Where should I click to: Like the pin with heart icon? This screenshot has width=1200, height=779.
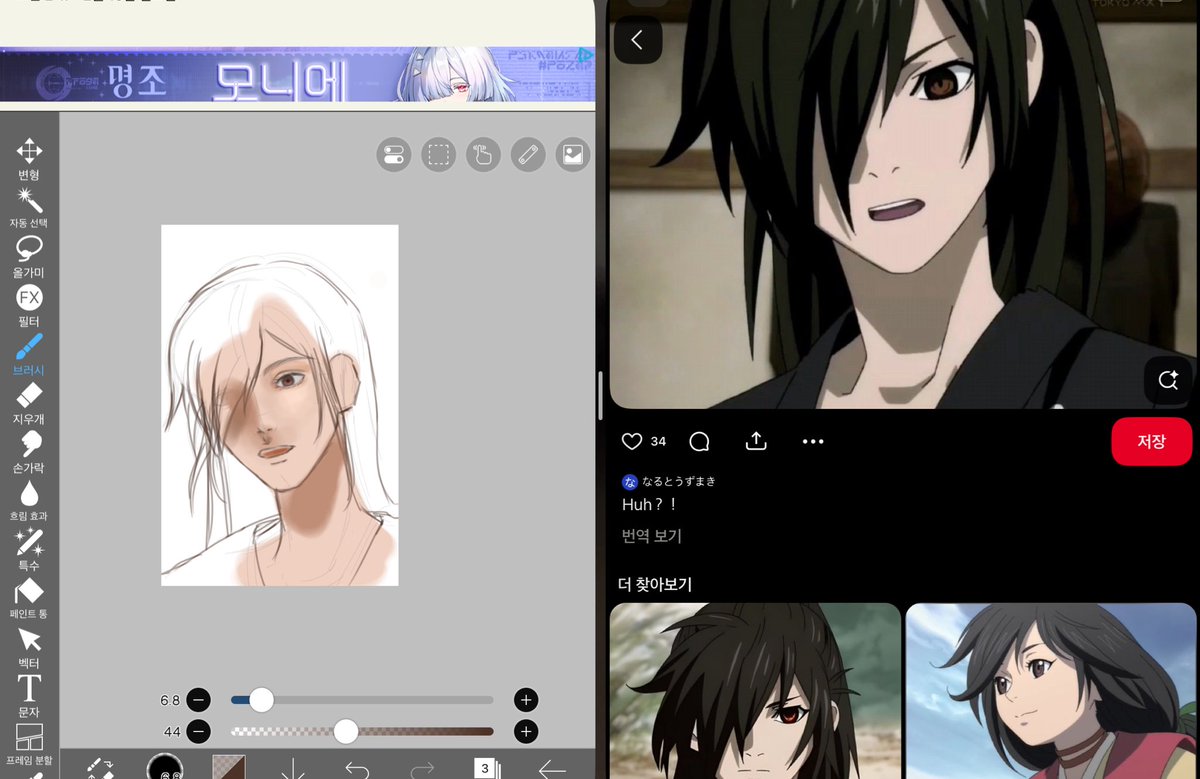pyautogui.click(x=632, y=441)
